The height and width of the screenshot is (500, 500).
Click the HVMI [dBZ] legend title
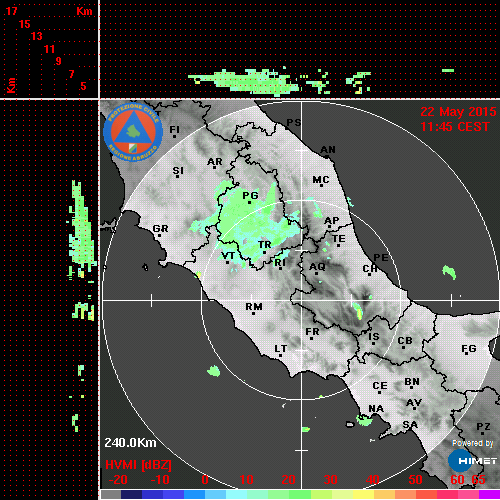(138, 465)
